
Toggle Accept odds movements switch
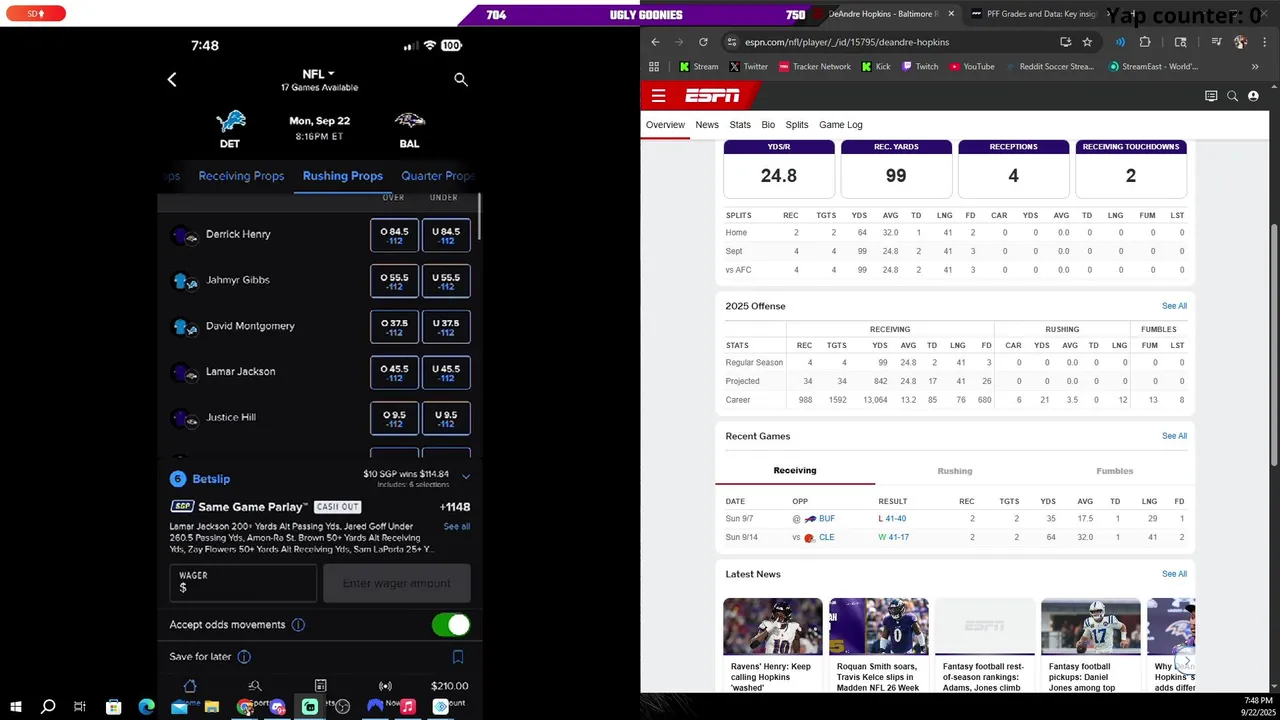click(x=451, y=625)
